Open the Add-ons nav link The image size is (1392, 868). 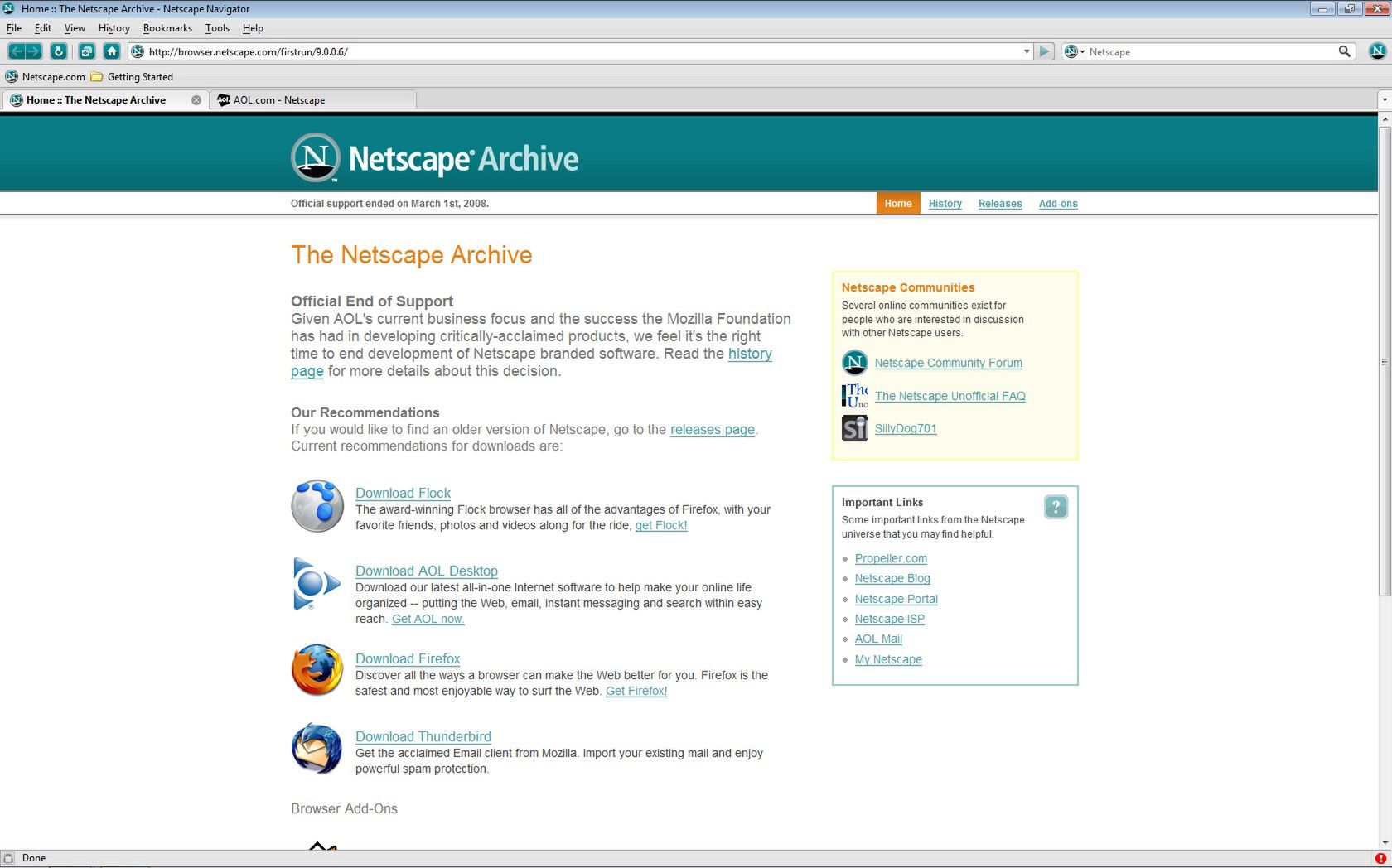pyautogui.click(x=1058, y=203)
